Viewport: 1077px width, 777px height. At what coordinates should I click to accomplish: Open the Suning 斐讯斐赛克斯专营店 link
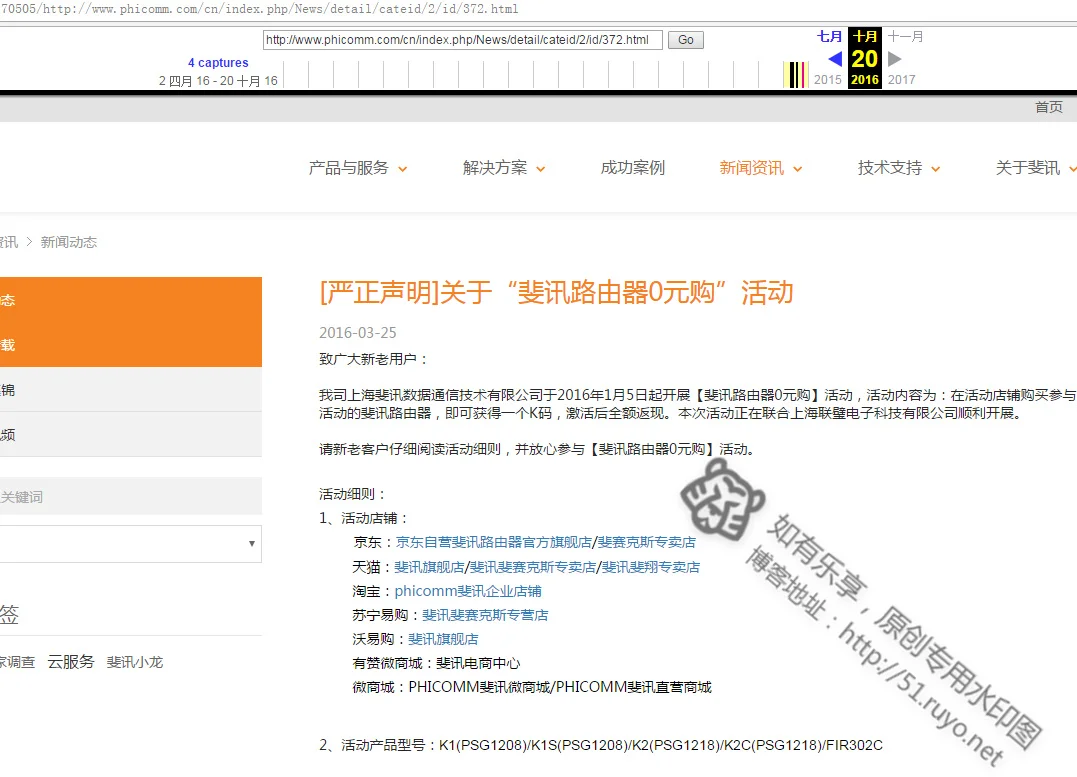pyautogui.click(x=485, y=615)
